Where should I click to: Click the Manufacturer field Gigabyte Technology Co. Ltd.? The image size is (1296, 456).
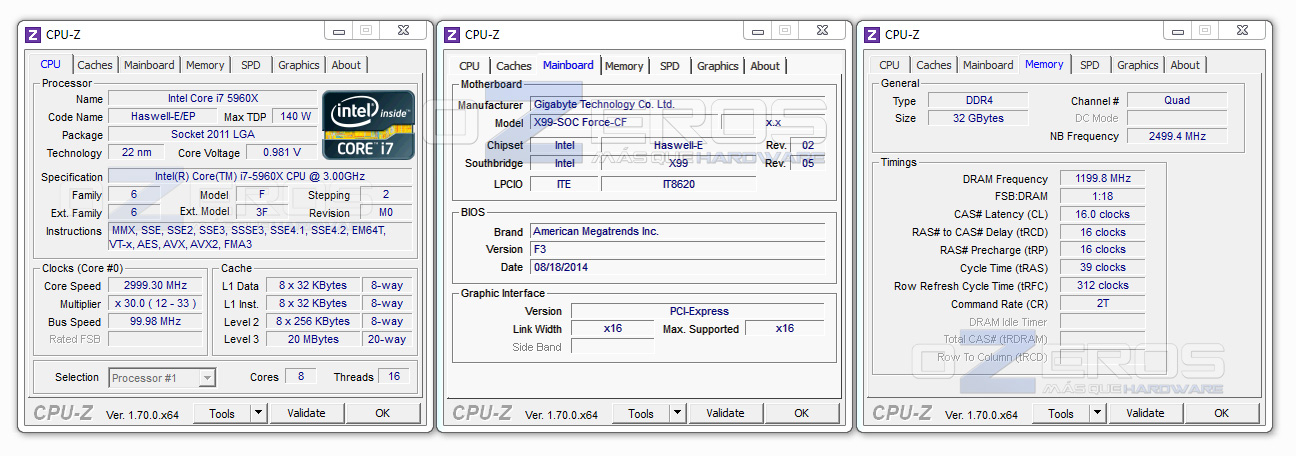pyautogui.click(x=678, y=104)
